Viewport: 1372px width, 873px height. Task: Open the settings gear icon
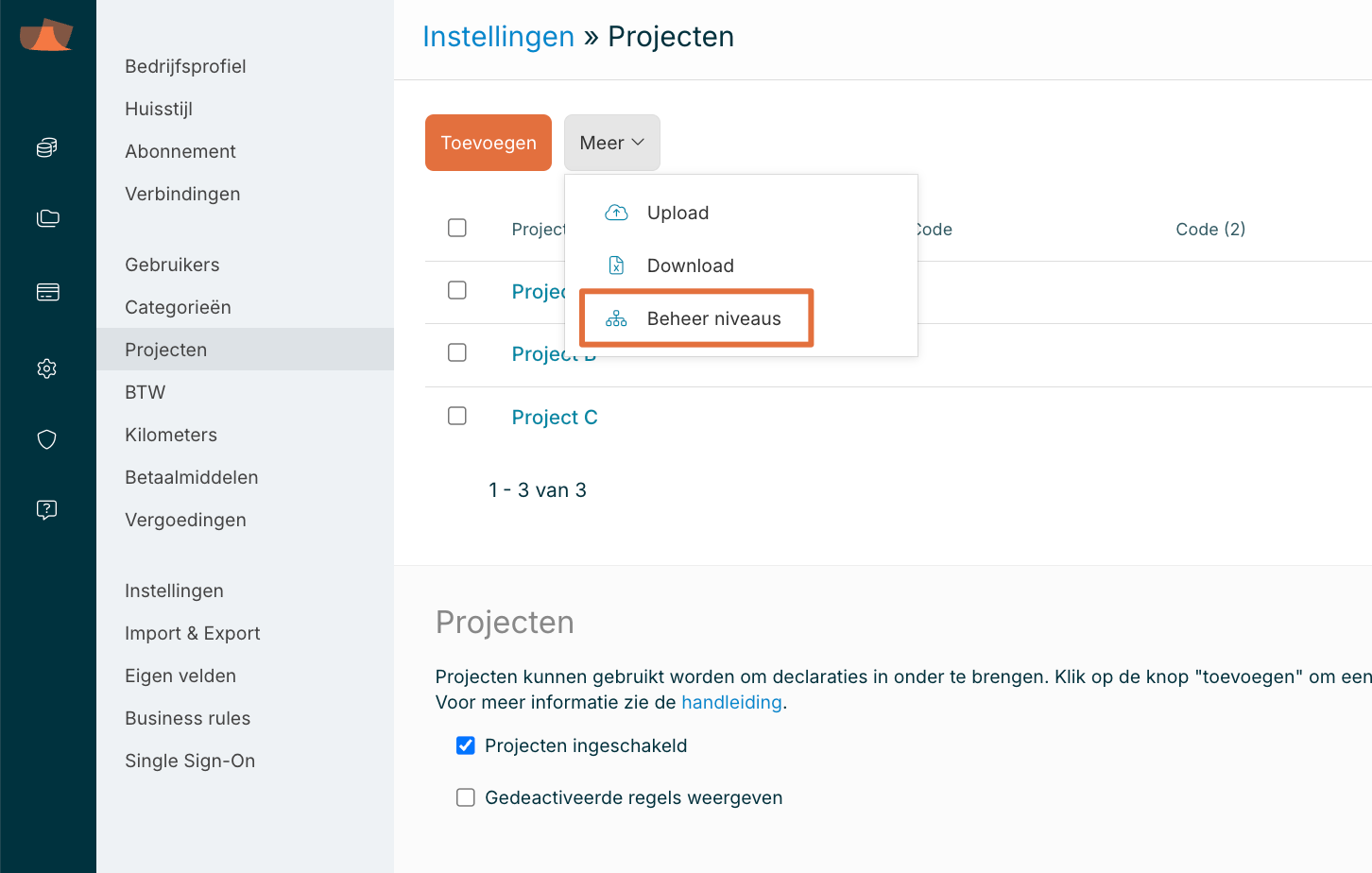[x=47, y=368]
